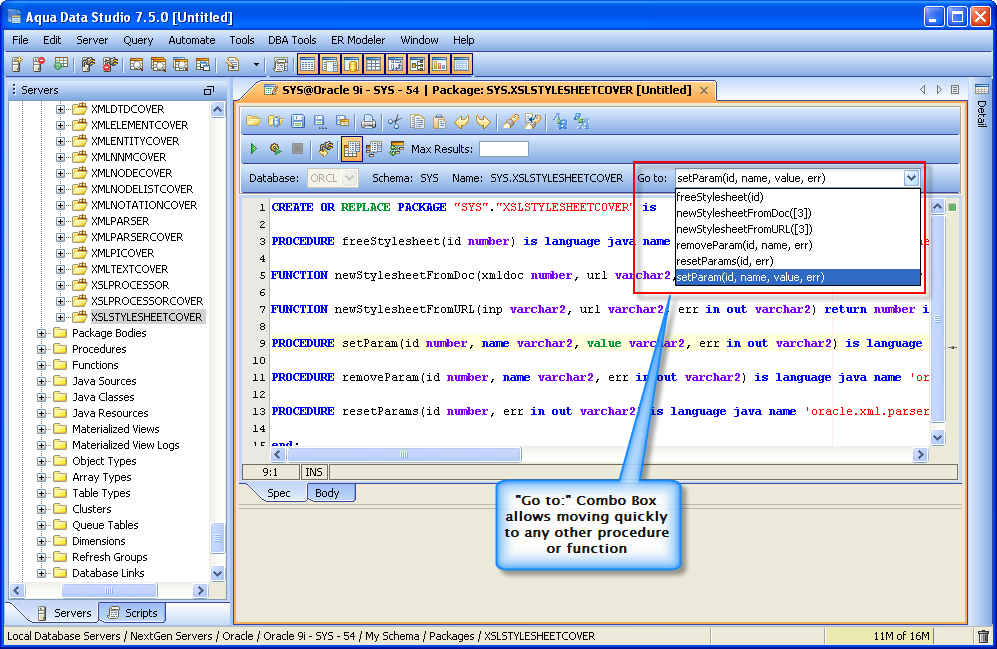Open the Go to combo box arrow
Image resolution: width=997 pixels, height=649 pixels.
coord(911,178)
